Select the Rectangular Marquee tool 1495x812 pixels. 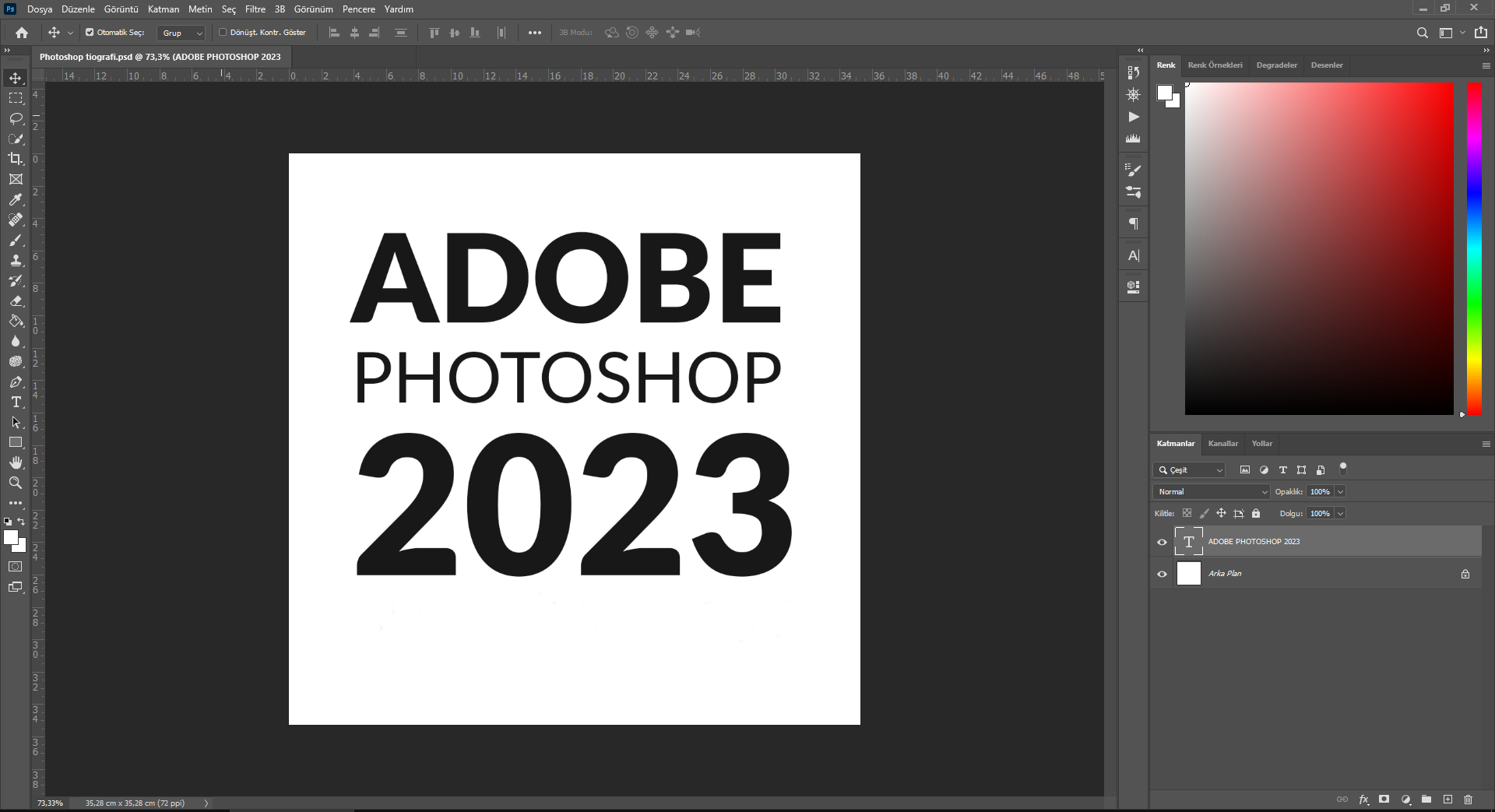click(x=16, y=98)
